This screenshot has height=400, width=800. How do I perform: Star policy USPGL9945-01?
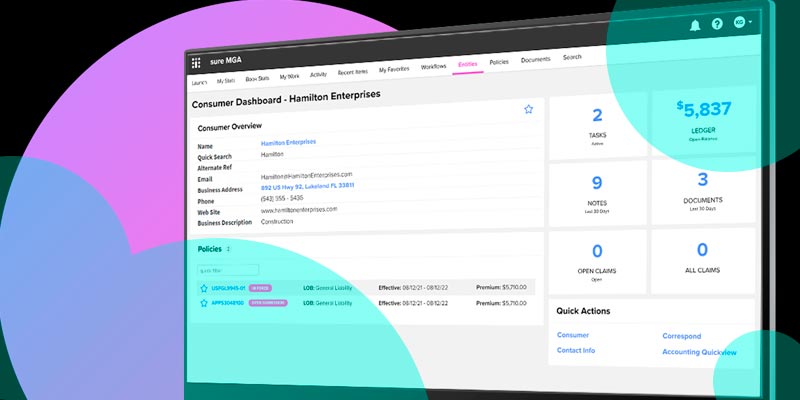click(x=204, y=288)
